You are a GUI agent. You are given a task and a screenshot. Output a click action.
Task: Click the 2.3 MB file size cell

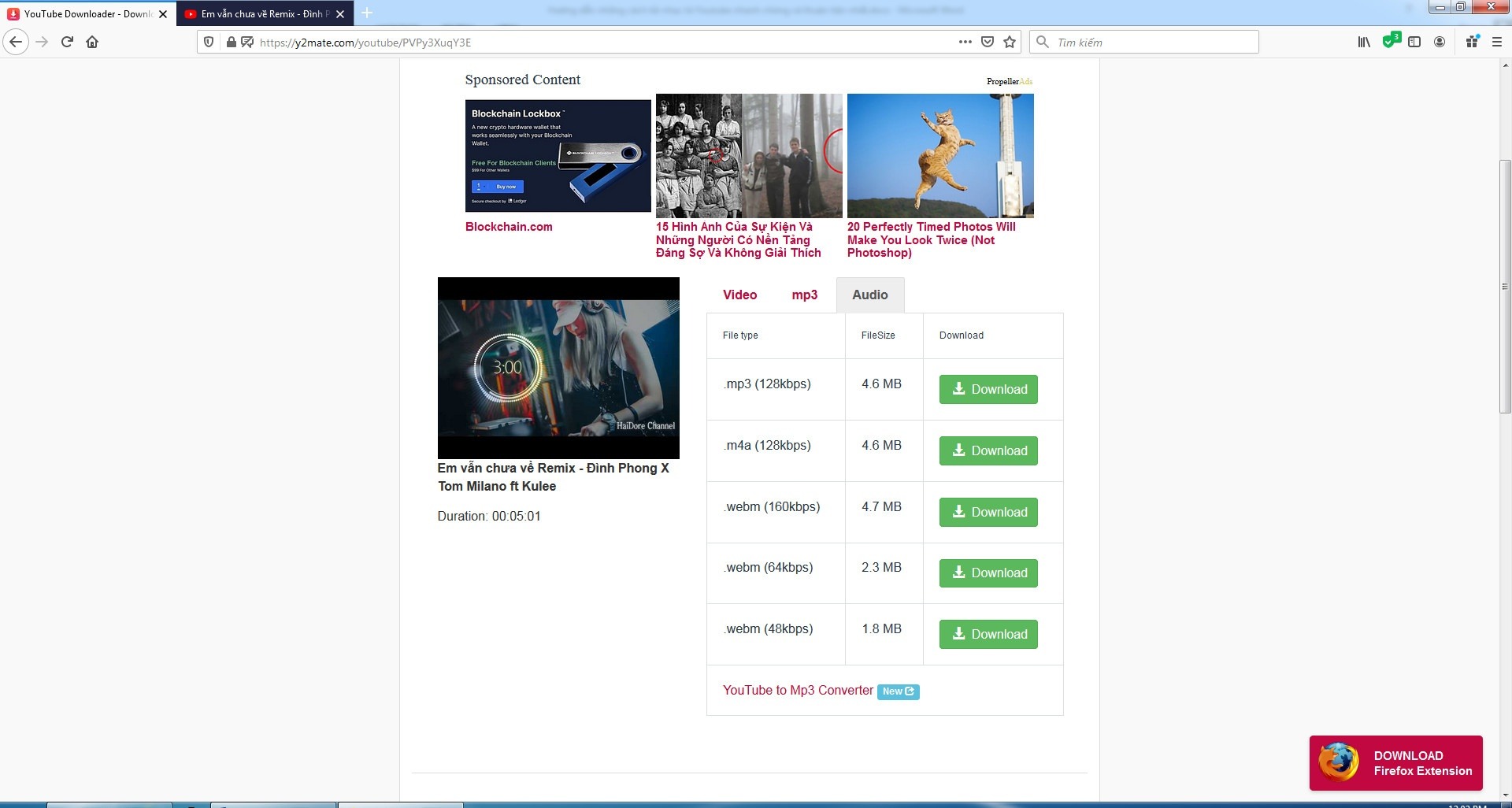click(x=884, y=573)
